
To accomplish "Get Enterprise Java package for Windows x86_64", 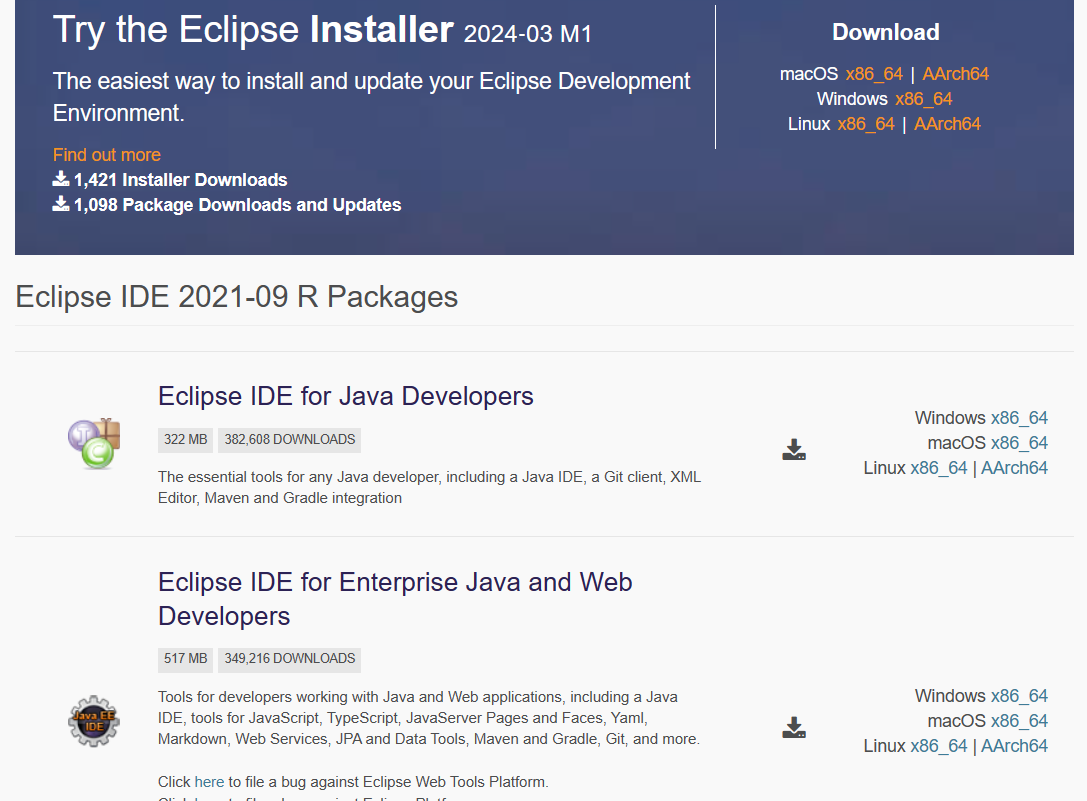I will [1019, 696].
